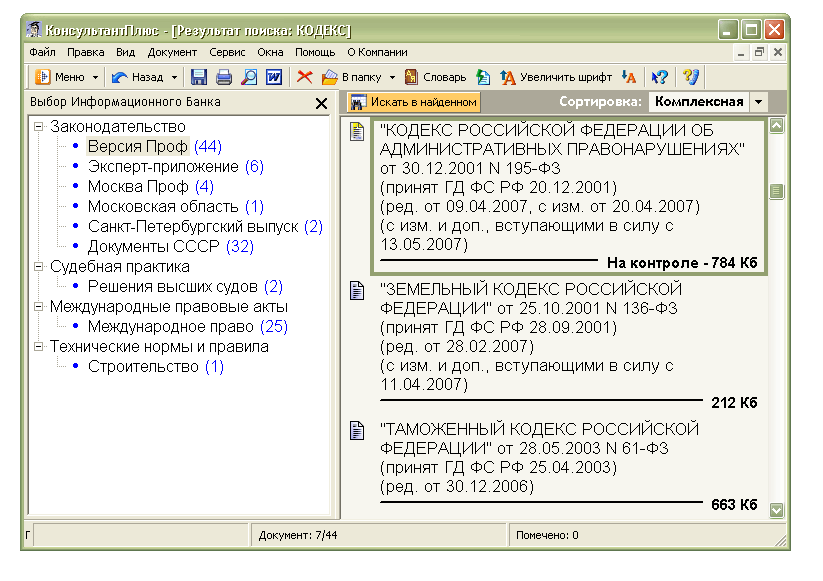
Task: Open the Назад history dropdown arrow
Action: pyautogui.click(x=174, y=77)
